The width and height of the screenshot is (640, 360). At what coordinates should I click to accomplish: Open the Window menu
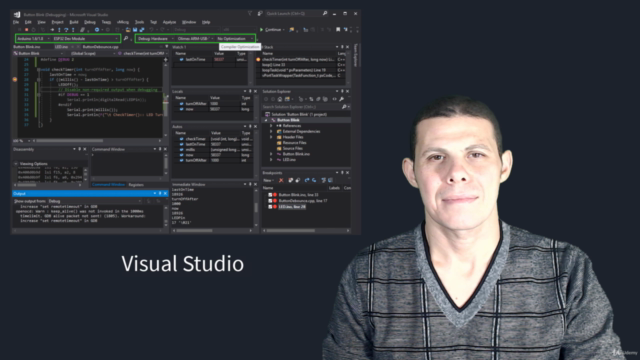[x=189, y=22]
